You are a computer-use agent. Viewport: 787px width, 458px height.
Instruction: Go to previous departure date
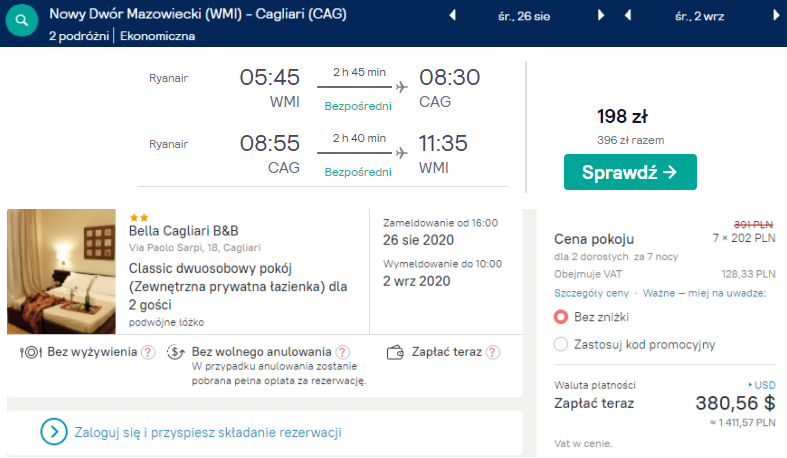451,16
